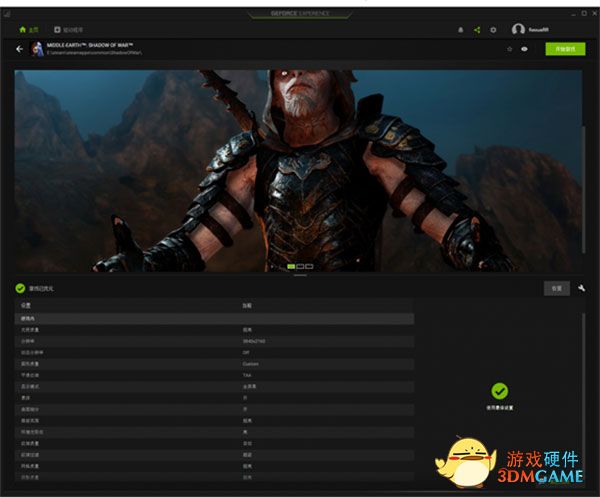Click the gray revert button
Image resolution: width=600 pixels, height=497 pixels.
coord(557,288)
